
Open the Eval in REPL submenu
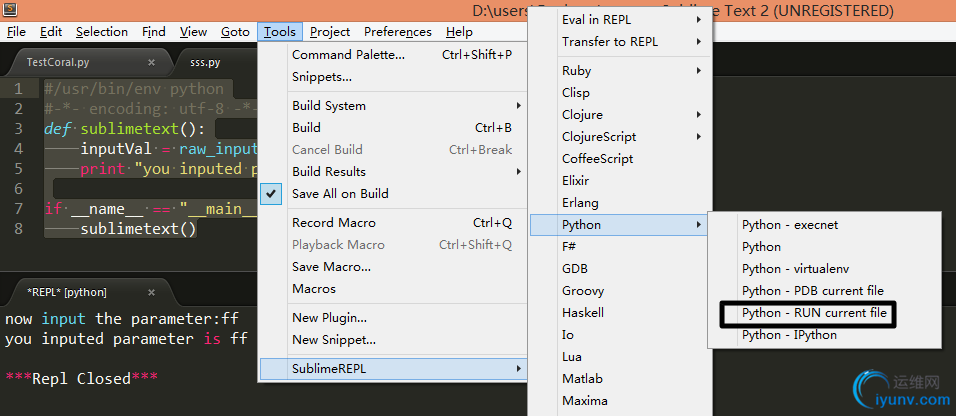pos(596,20)
